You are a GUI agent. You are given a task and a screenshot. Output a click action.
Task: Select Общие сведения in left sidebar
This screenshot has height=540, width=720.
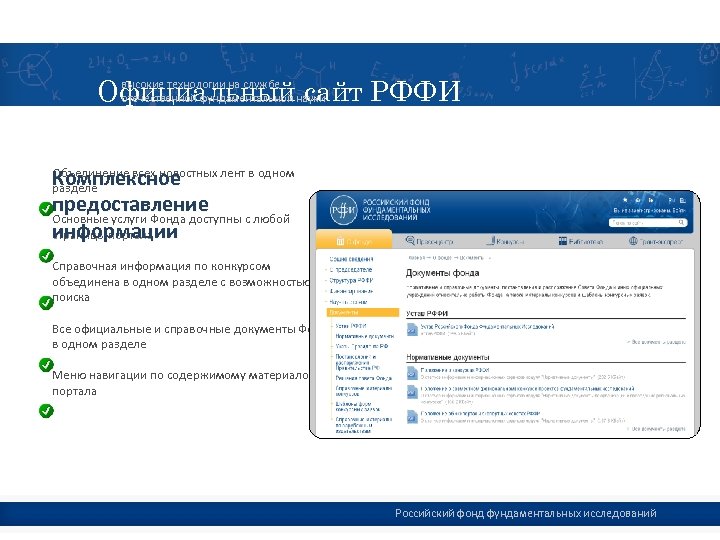tap(351, 259)
